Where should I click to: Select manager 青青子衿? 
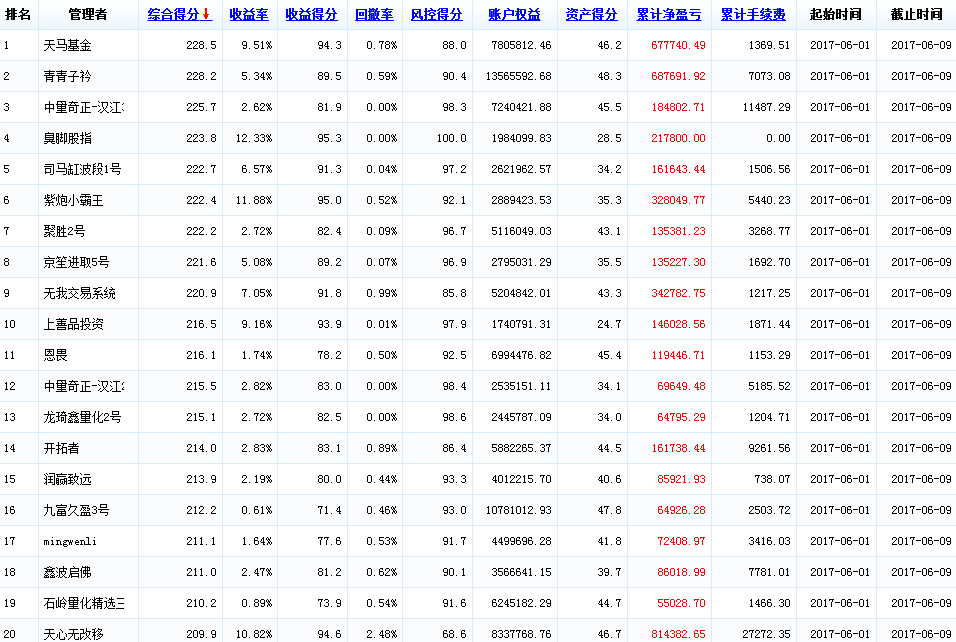(67, 76)
